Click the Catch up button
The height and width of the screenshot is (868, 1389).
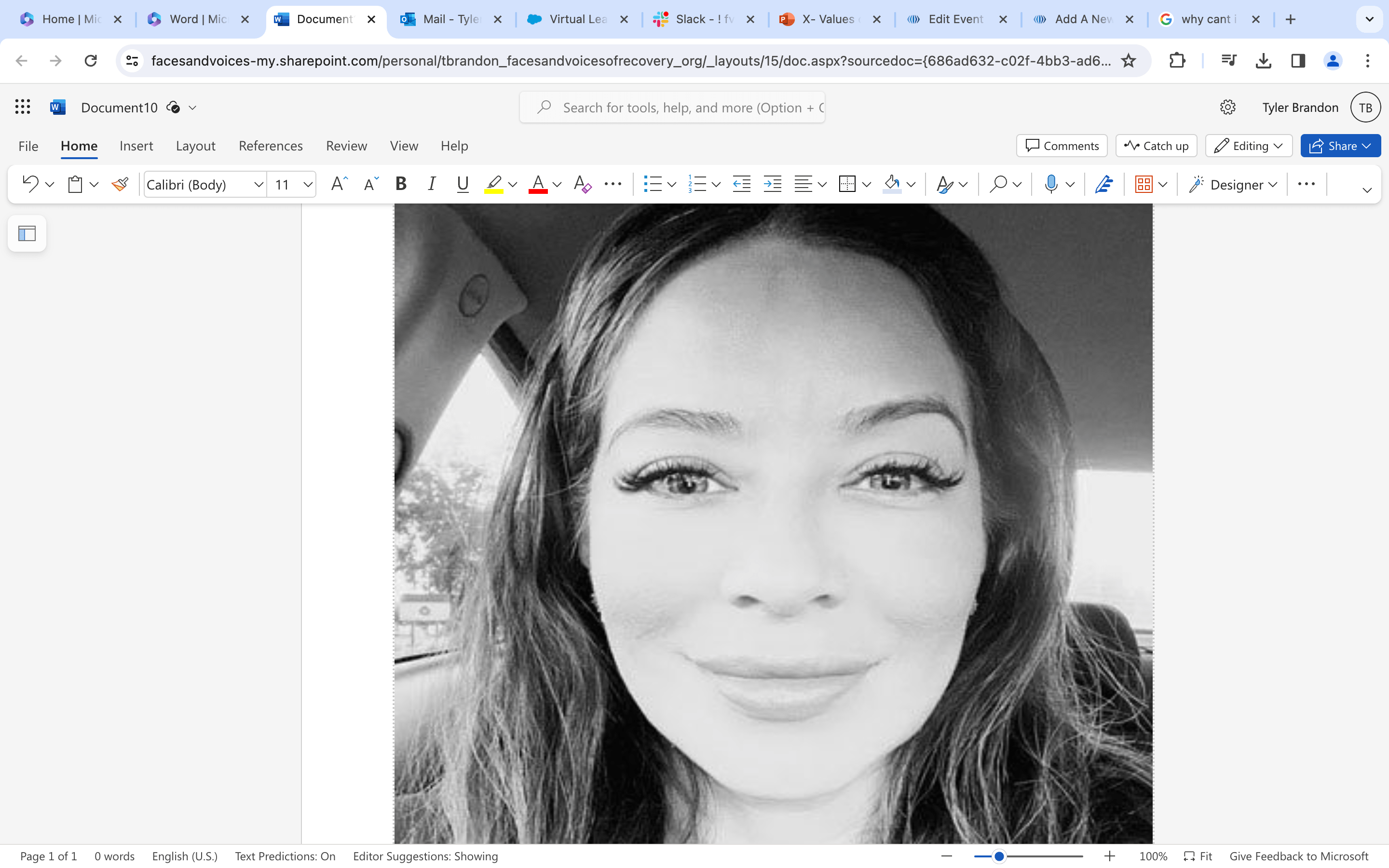tap(1156, 146)
